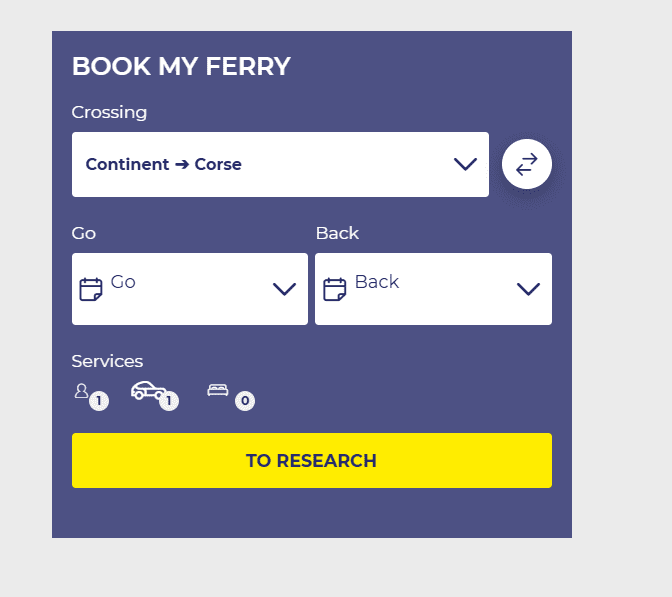This screenshot has height=597, width=672.
Task: Click the Back calendar icon
Action: 335,289
